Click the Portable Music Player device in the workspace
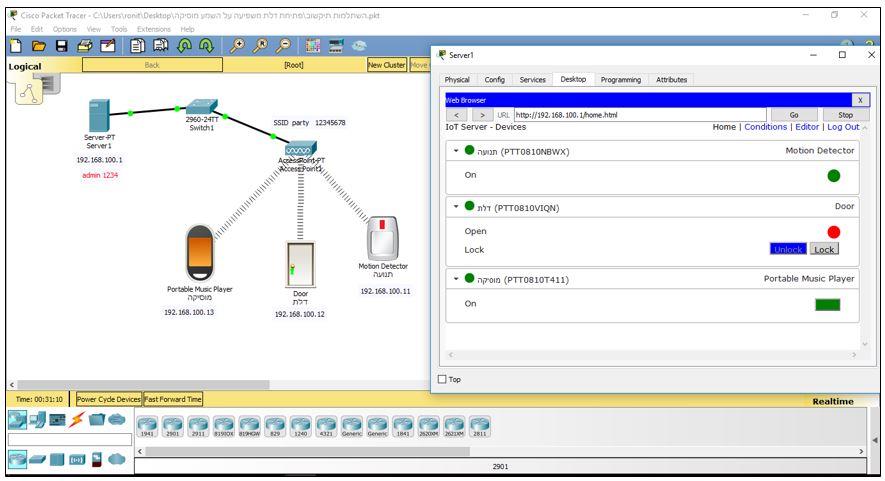The image size is (885, 481). point(200,252)
